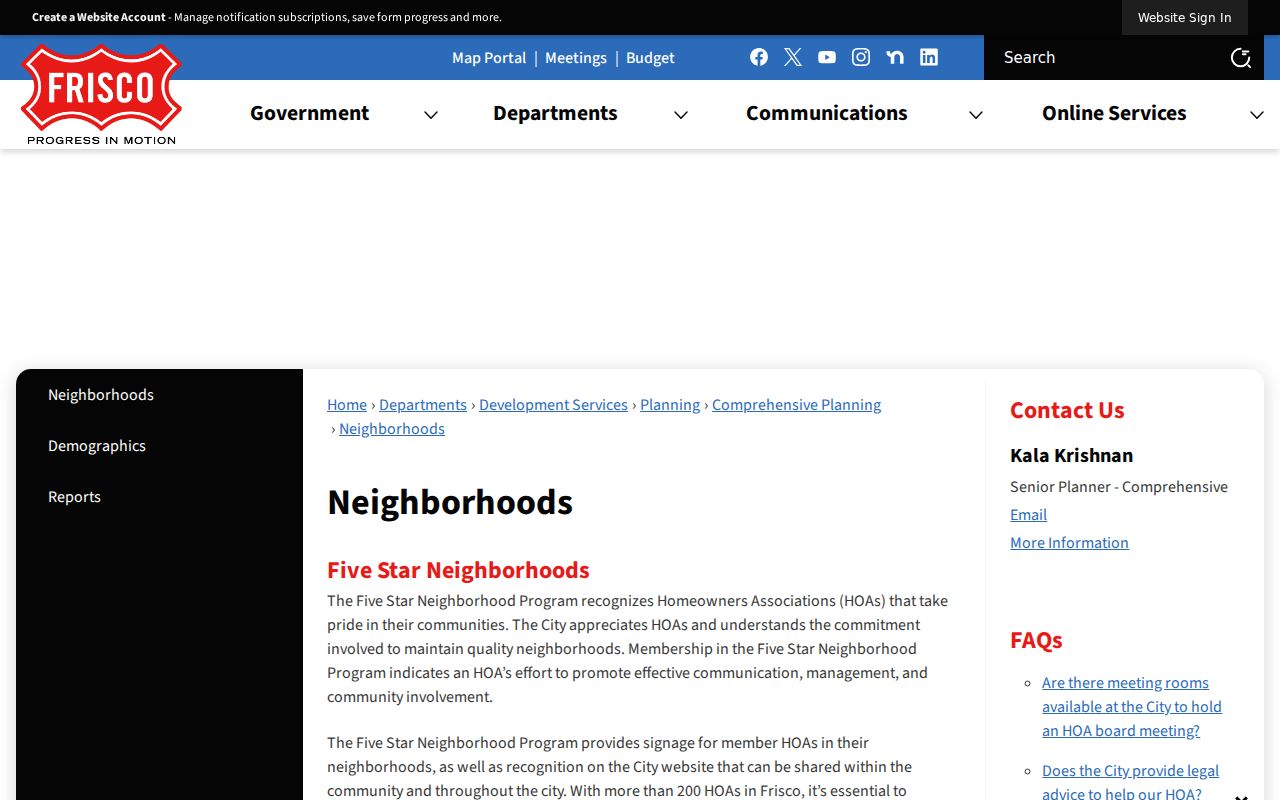Open the Nextdoor social icon
The image size is (1280, 800).
pos(895,57)
